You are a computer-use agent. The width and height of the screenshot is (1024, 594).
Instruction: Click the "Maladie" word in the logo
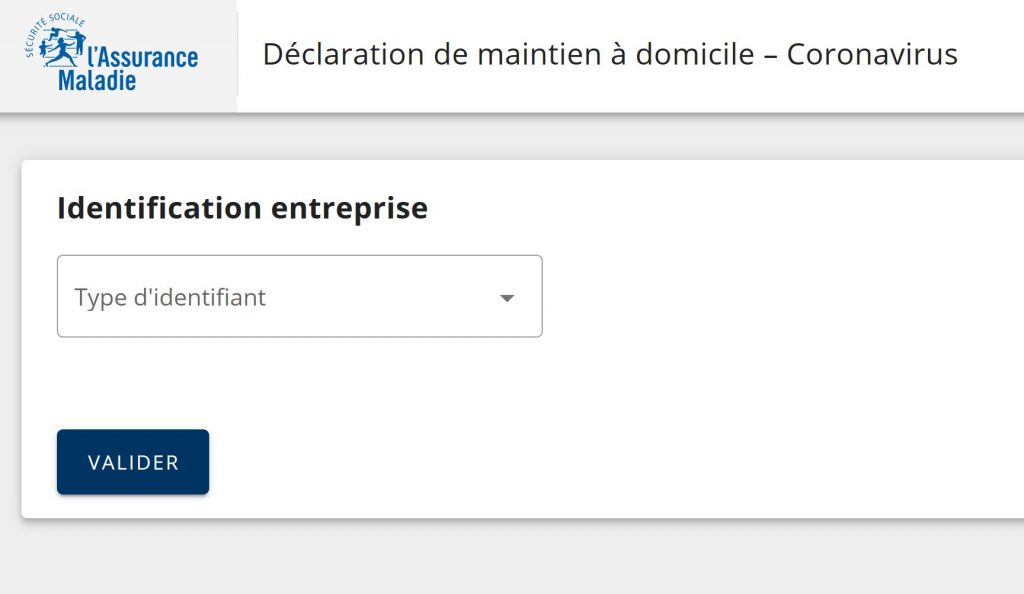97,80
